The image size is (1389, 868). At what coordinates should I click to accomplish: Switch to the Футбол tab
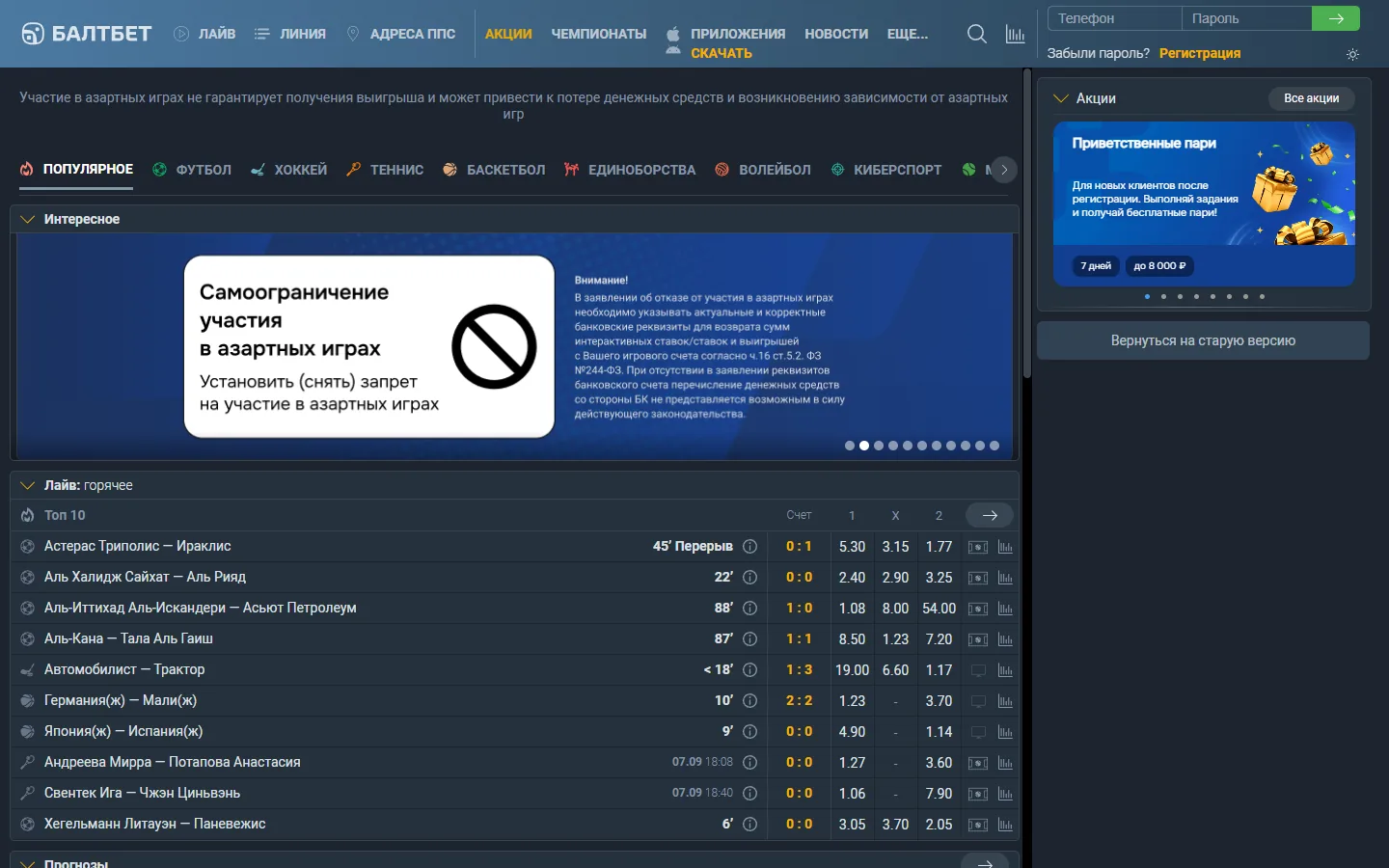(x=192, y=170)
